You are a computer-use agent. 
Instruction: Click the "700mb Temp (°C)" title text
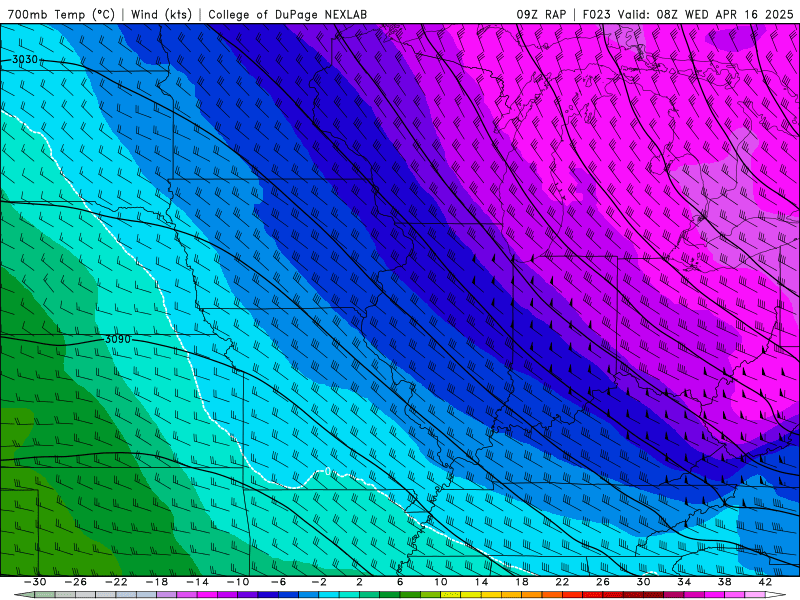[x=61, y=14]
